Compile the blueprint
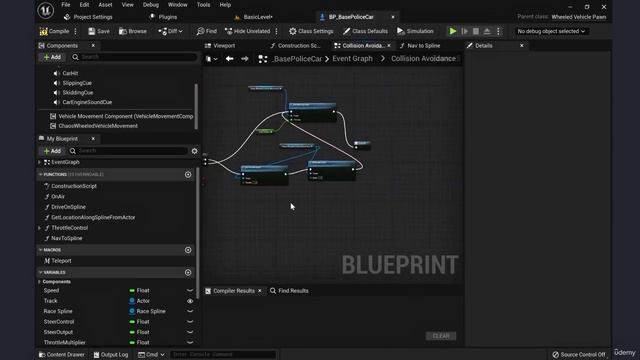640x360 pixels. click(x=54, y=31)
